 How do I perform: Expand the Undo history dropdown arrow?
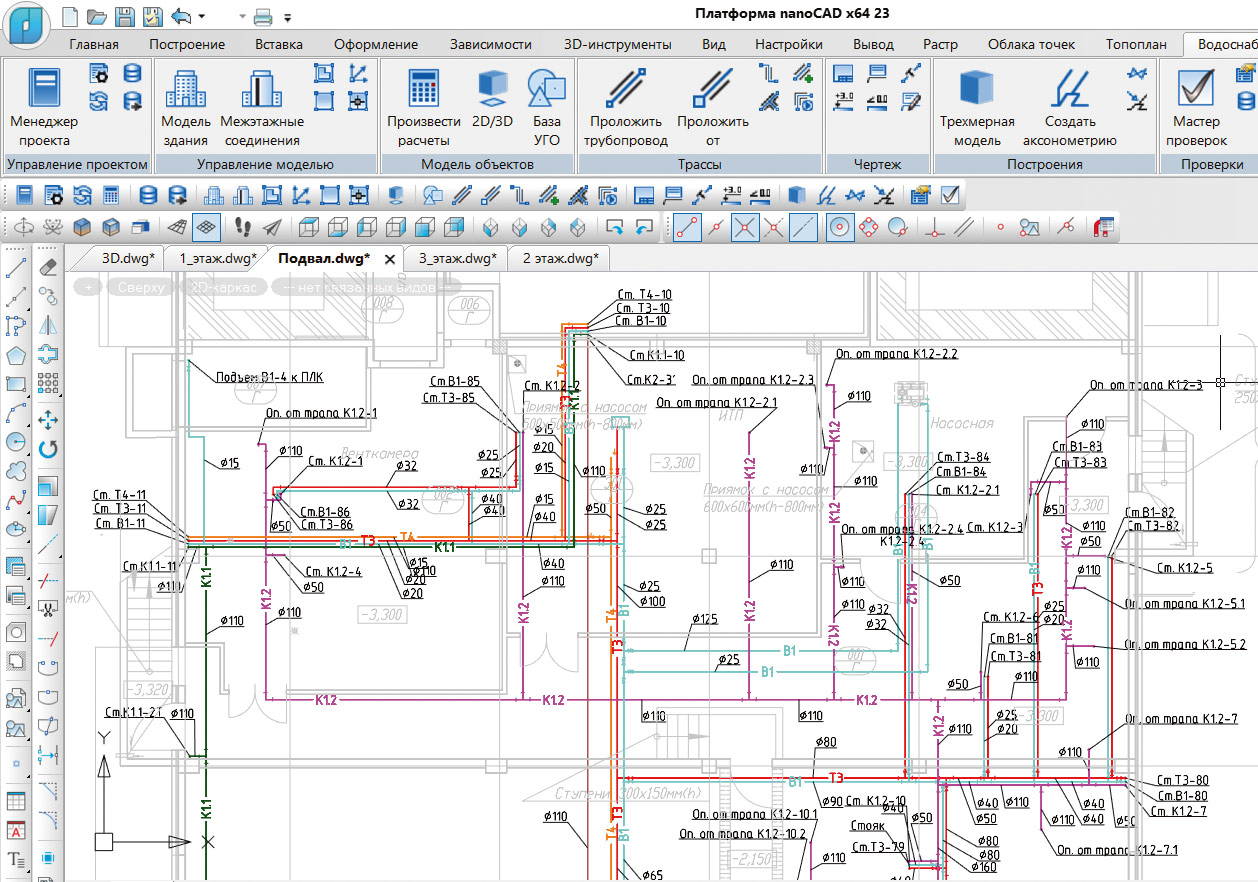click(x=201, y=17)
